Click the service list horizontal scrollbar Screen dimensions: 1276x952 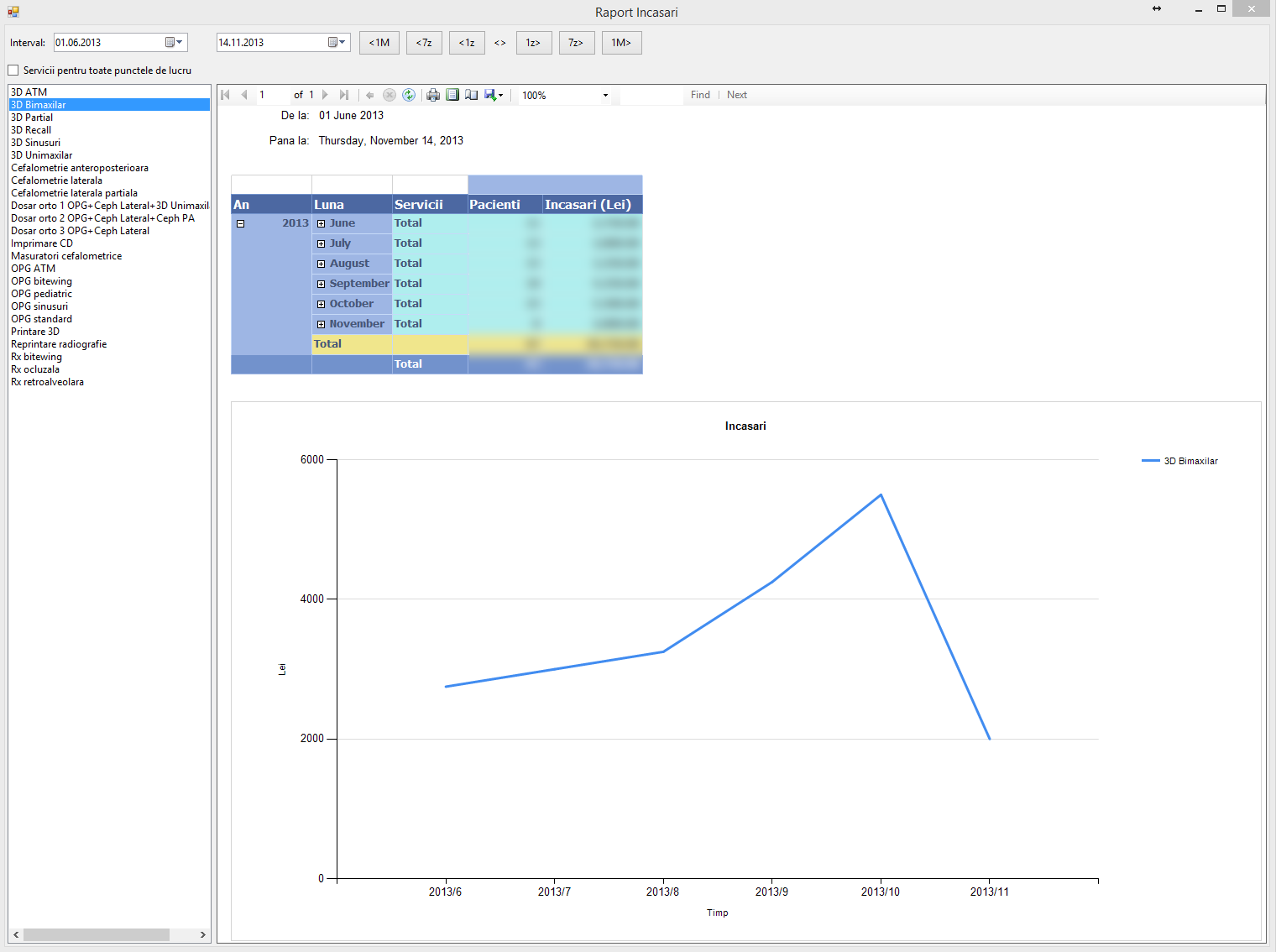[96, 934]
